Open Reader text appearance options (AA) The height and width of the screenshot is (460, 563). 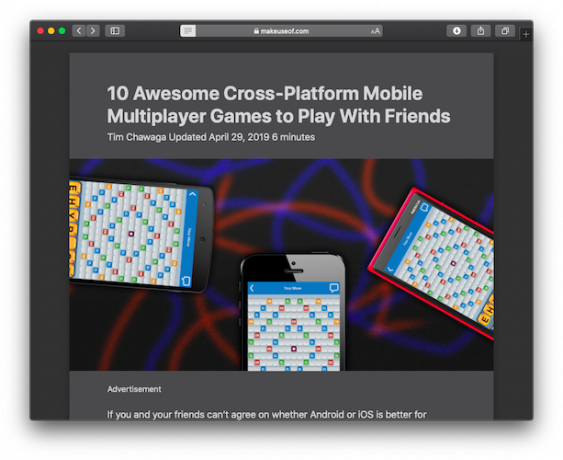coord(375,31)
